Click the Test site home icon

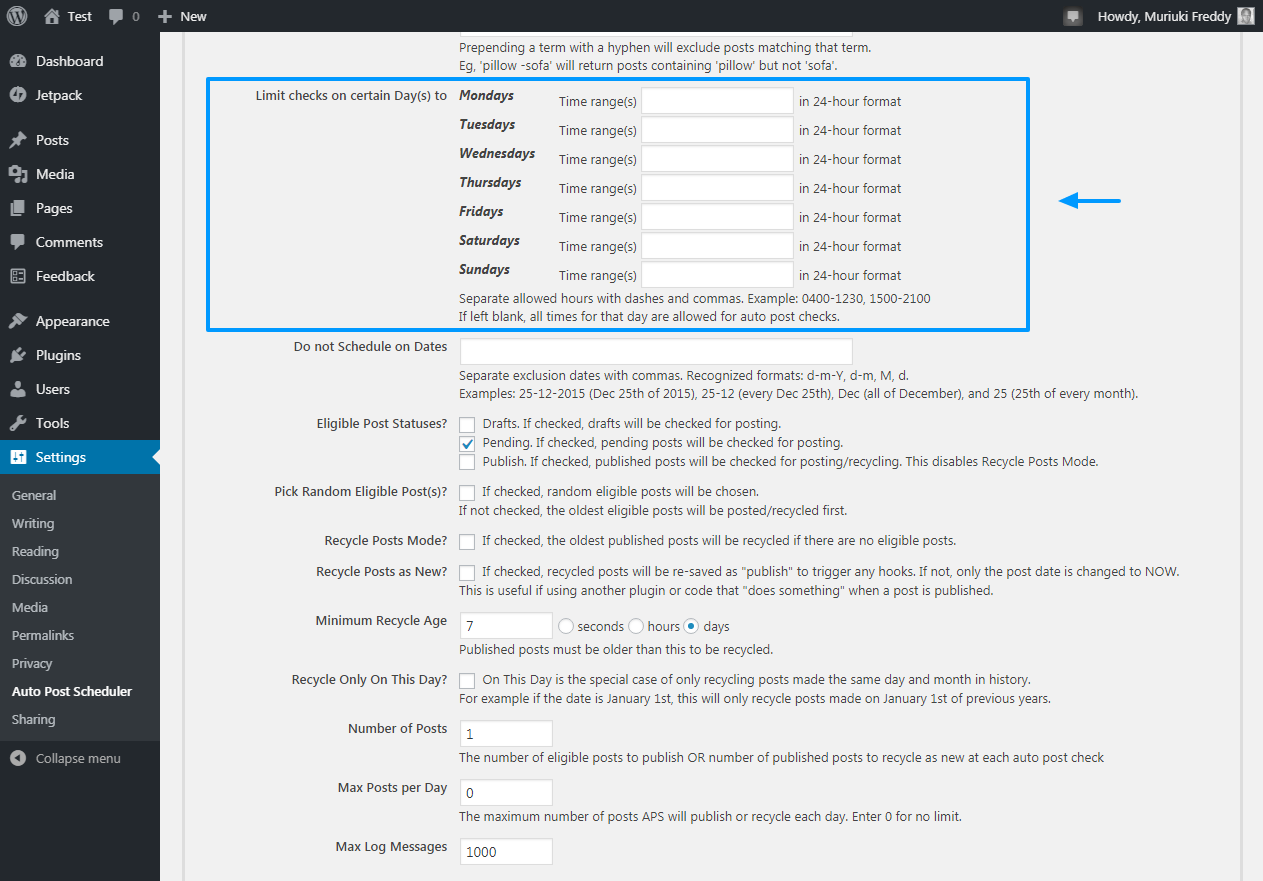51,16
